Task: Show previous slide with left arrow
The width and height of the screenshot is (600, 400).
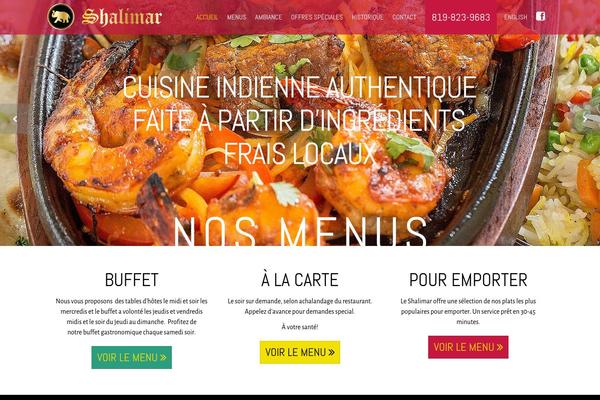Action: pyautogui.click(x=15, y=119)
